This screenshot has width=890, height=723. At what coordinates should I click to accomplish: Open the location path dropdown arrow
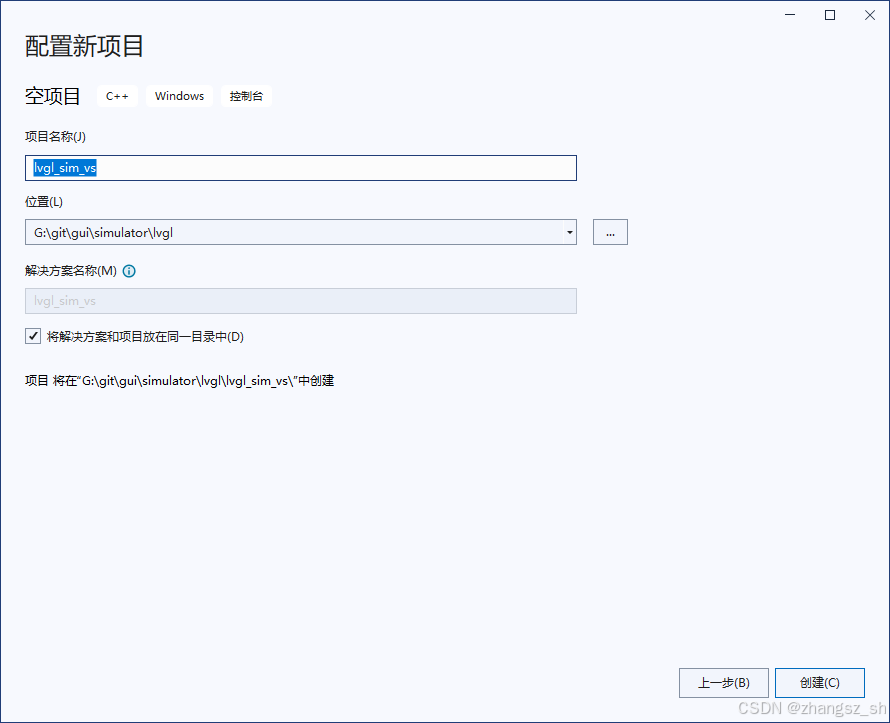click(569, 232)
